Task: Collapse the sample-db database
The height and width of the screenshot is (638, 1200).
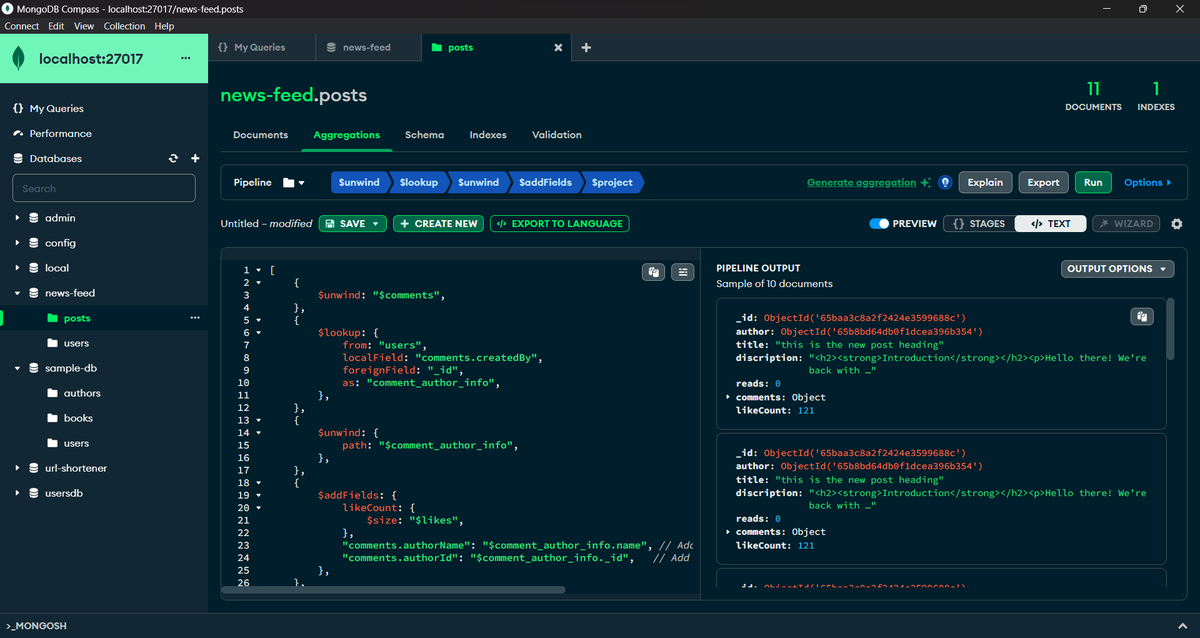Action: [17, 368]
